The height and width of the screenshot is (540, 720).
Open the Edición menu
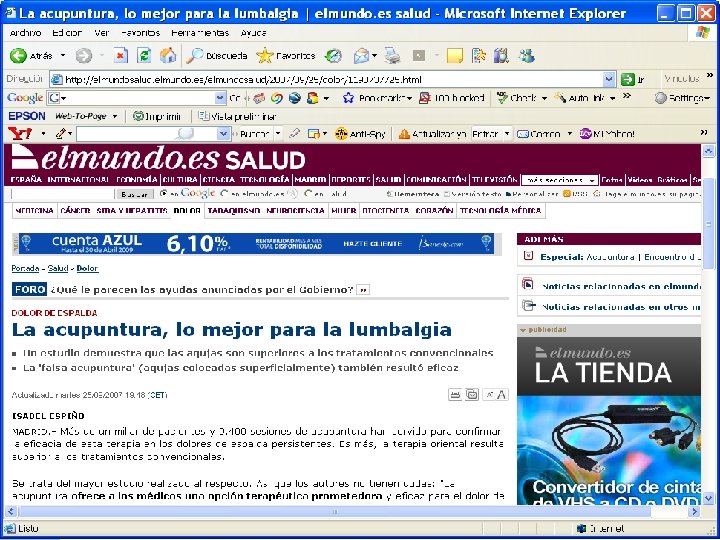(67, 33)
